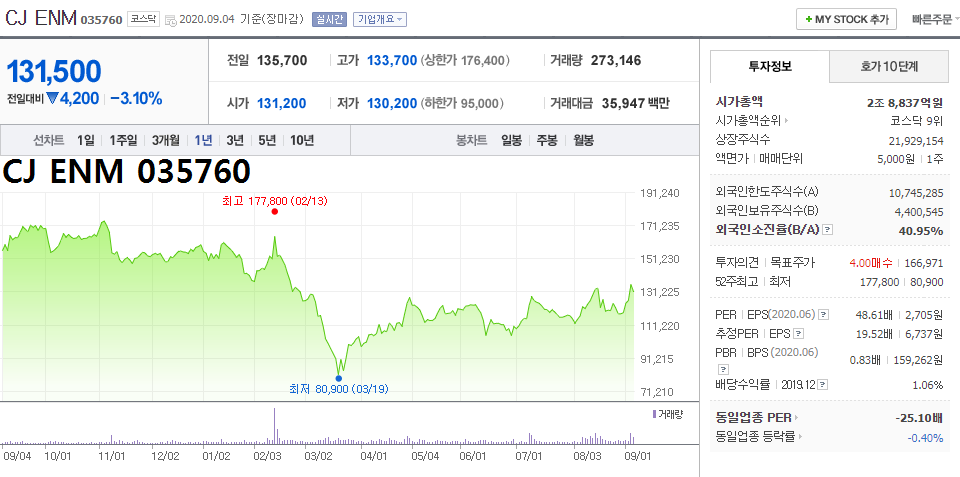Click help icon below PBR BPS

[x=723, y=369]
